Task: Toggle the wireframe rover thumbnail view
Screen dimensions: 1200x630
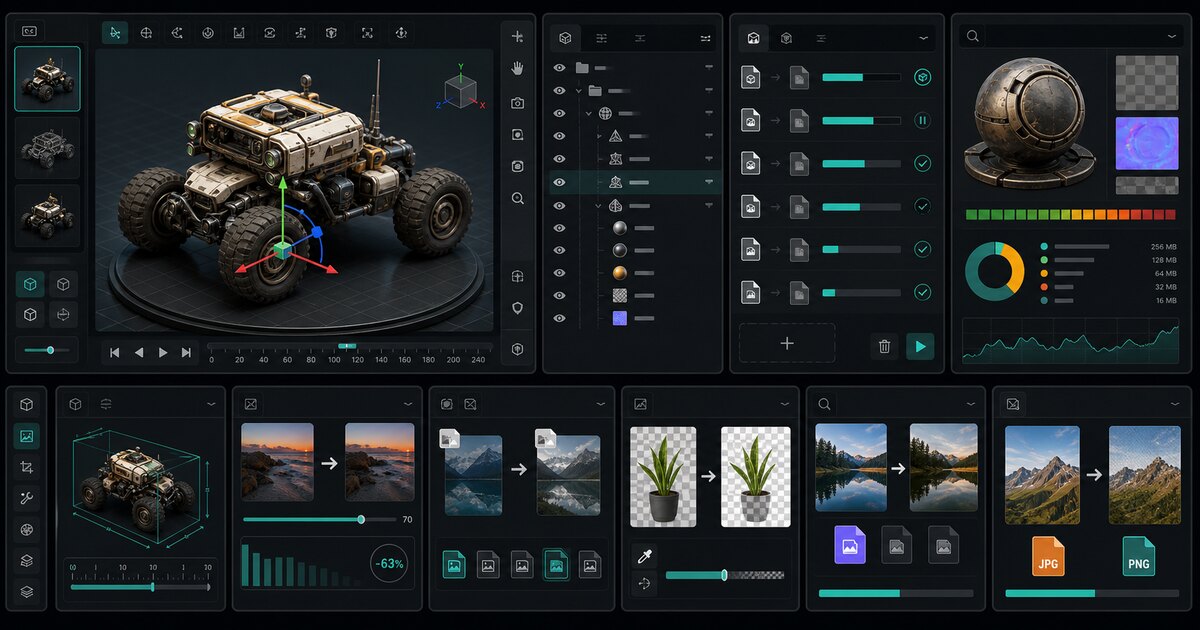Action: tap(47, 148)
